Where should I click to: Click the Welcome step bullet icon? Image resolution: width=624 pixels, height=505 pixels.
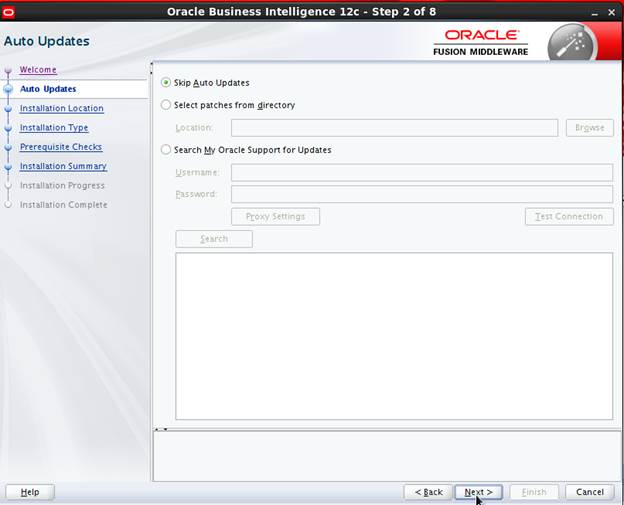[x=9, y=70]
